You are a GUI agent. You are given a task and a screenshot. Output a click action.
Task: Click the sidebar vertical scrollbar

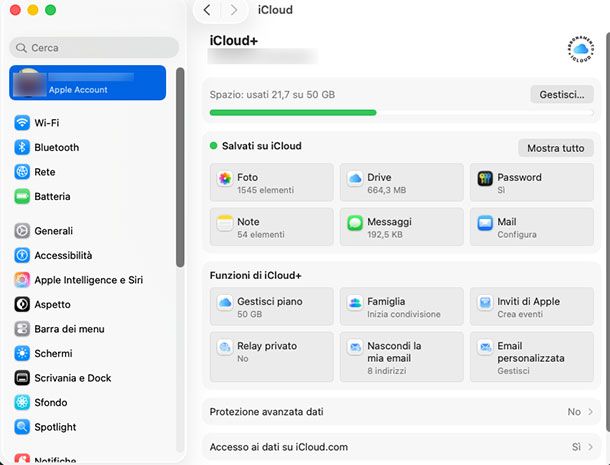point(180,167)
